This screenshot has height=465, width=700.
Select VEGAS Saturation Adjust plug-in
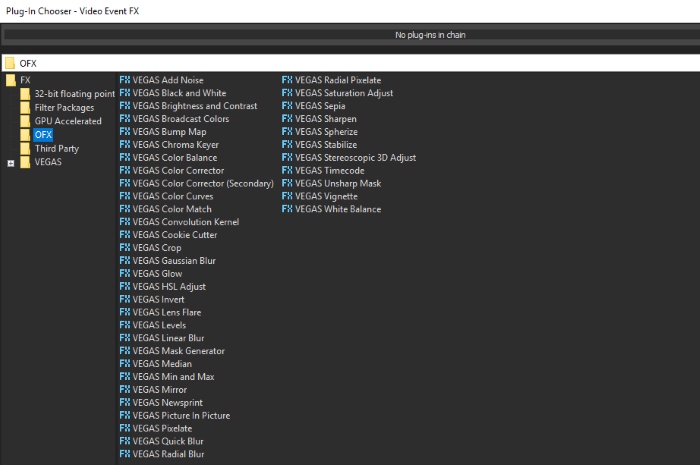tap(338, 93)
